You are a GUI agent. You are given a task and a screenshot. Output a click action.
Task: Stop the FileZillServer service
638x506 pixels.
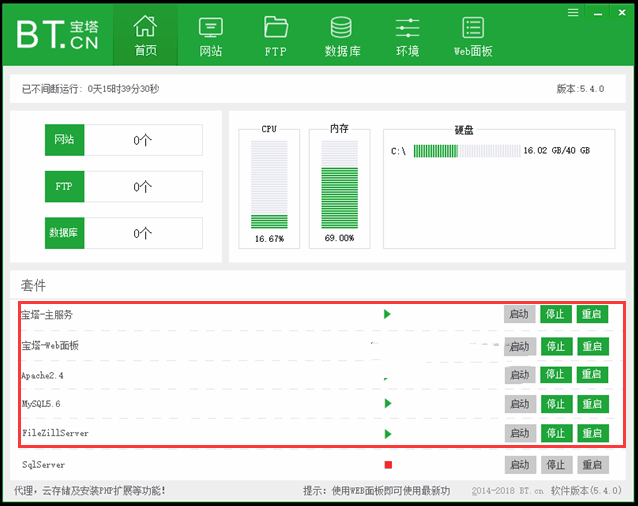point(555,434)
